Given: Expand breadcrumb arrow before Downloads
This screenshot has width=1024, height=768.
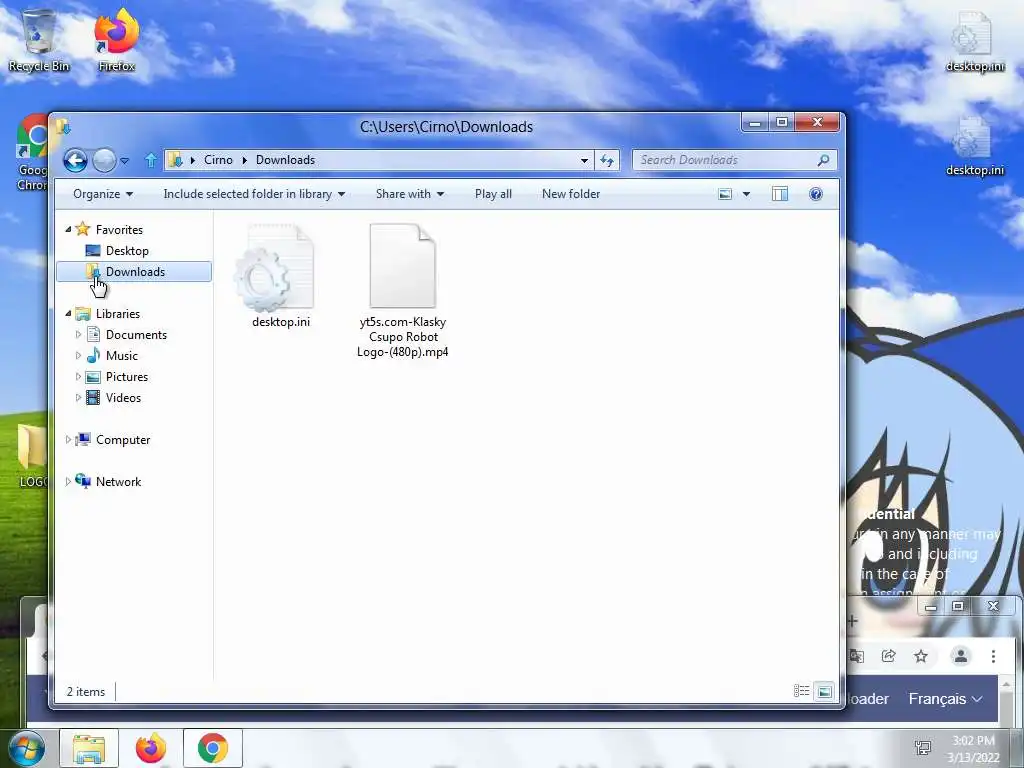Looking at the screenshot, I should point(245,160).
